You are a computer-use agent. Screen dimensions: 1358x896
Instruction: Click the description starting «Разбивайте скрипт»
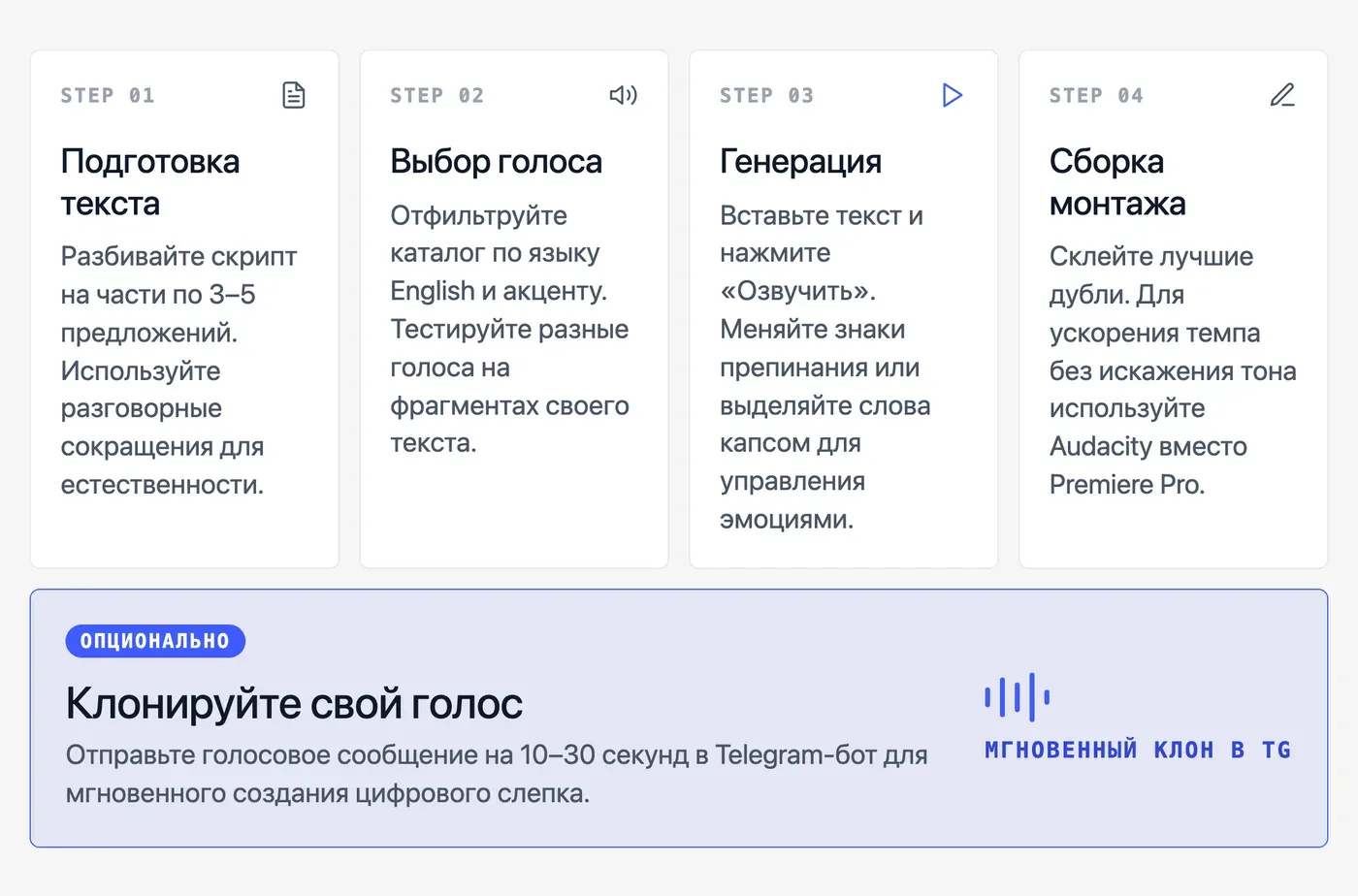click(179, 370)
